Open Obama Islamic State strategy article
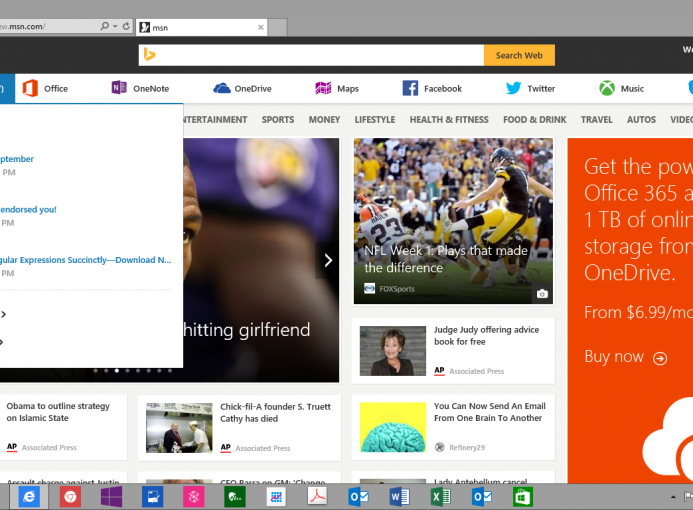Viewport: 693px width, 510px height. pyautogui.click(x=58, y=412)
